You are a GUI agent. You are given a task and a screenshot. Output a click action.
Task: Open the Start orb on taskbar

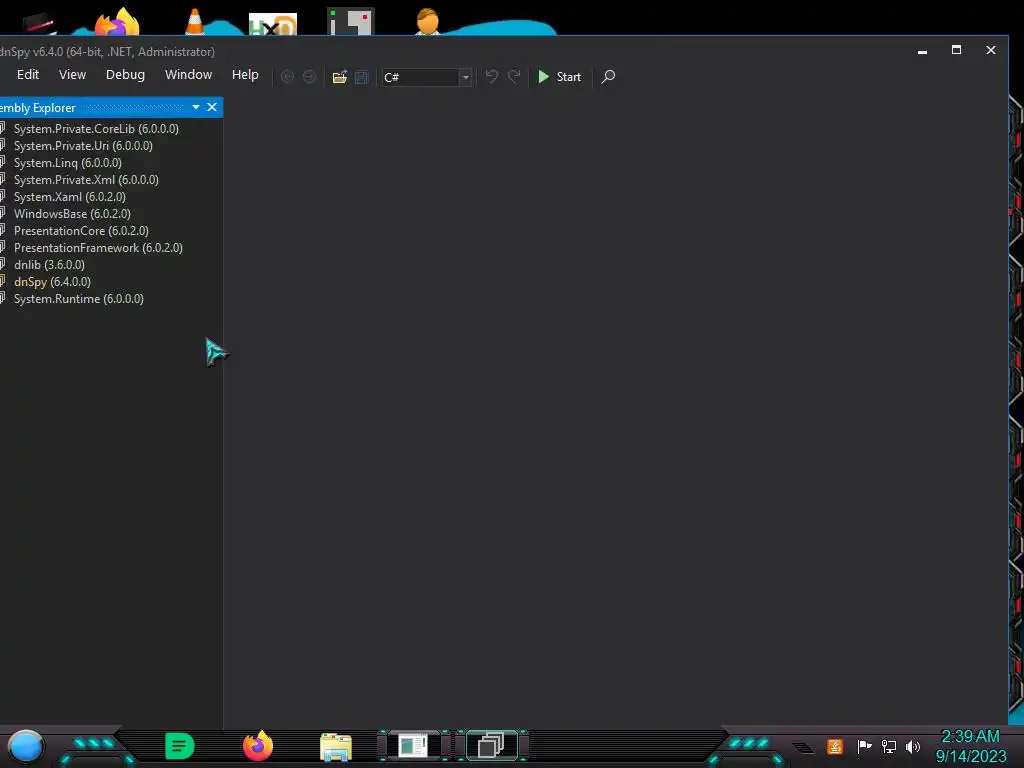25,746
